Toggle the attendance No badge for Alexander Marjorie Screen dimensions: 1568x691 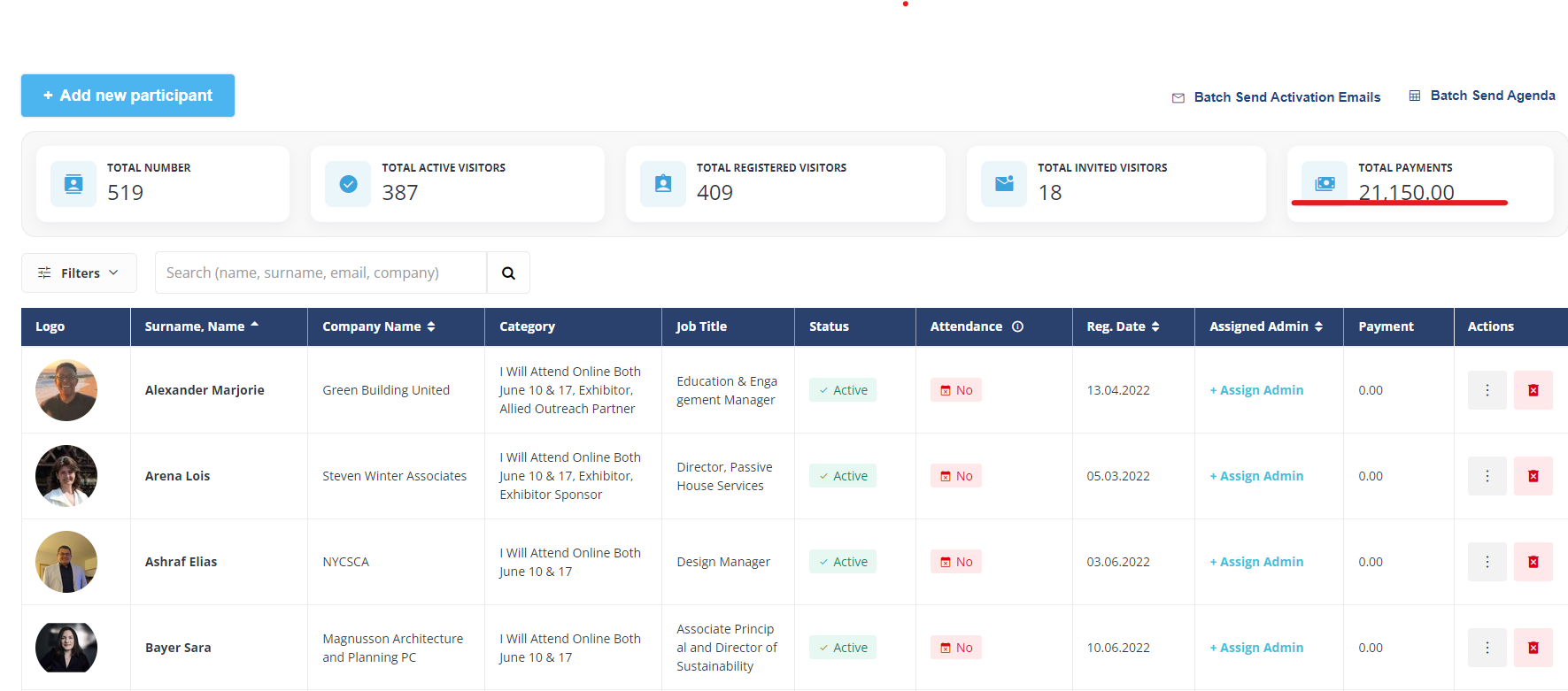[x=955, y=390]
